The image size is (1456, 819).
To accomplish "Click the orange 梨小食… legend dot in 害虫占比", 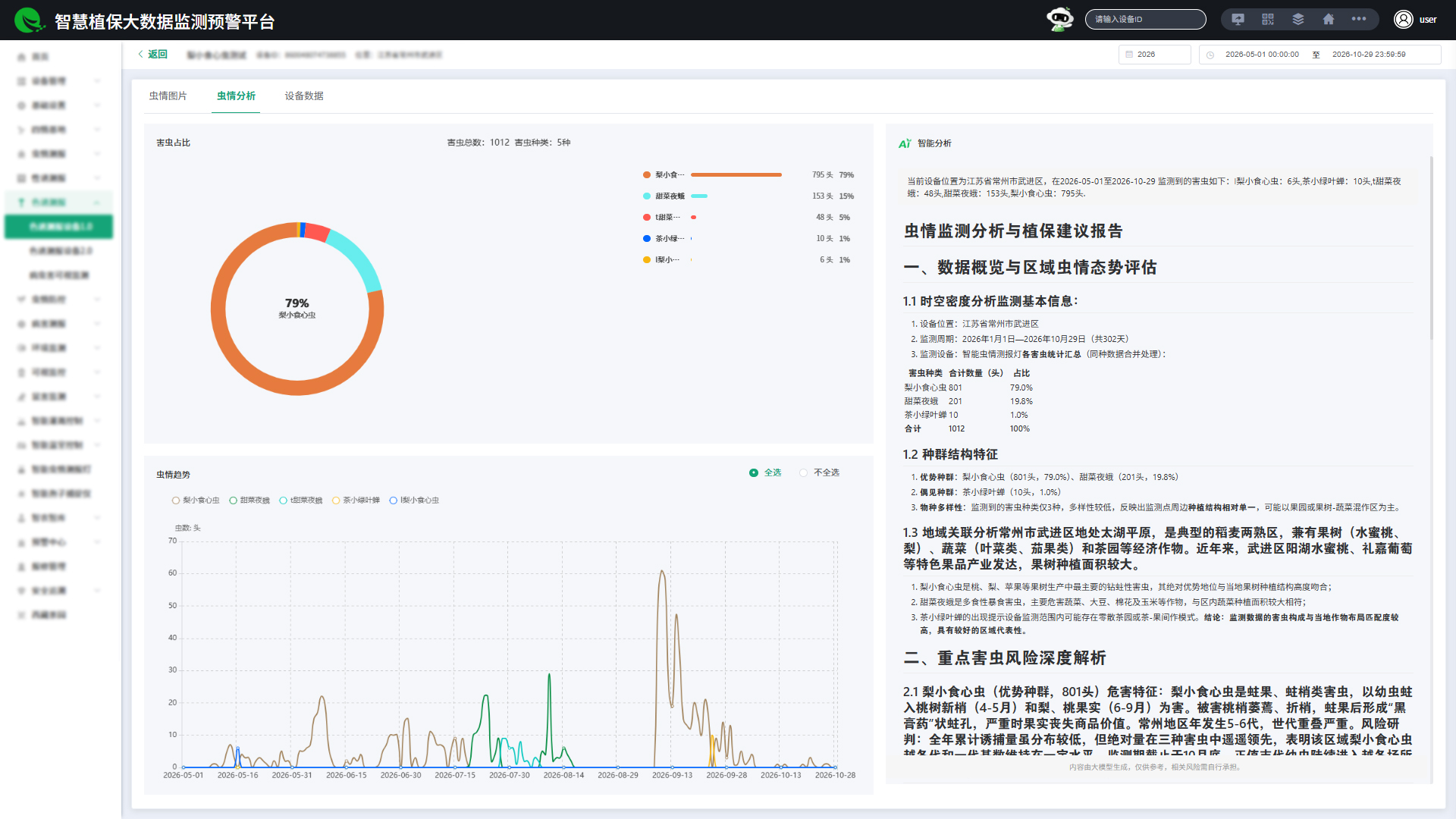I will (x=646, y=175).
